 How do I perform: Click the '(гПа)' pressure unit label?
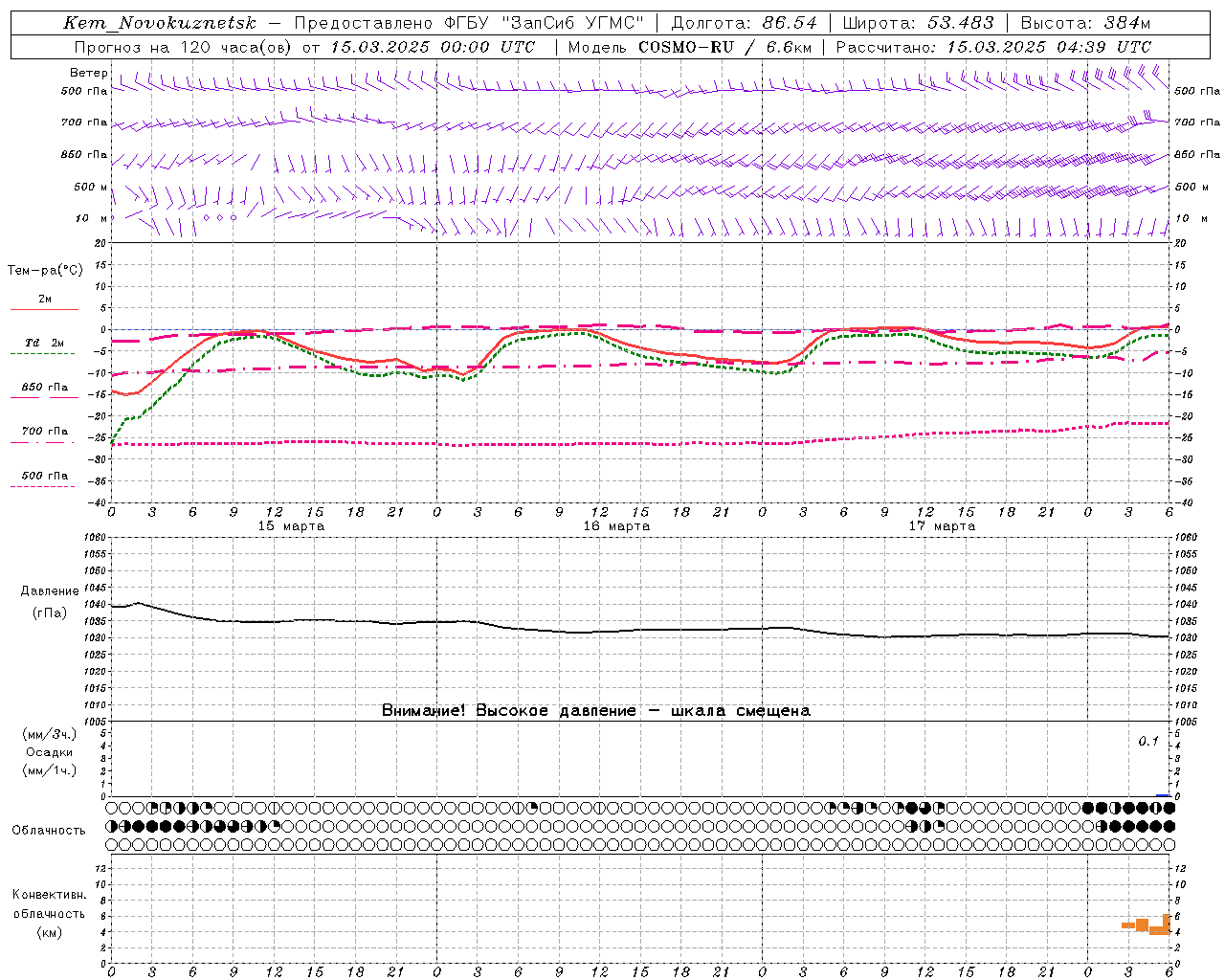[50, 612]
